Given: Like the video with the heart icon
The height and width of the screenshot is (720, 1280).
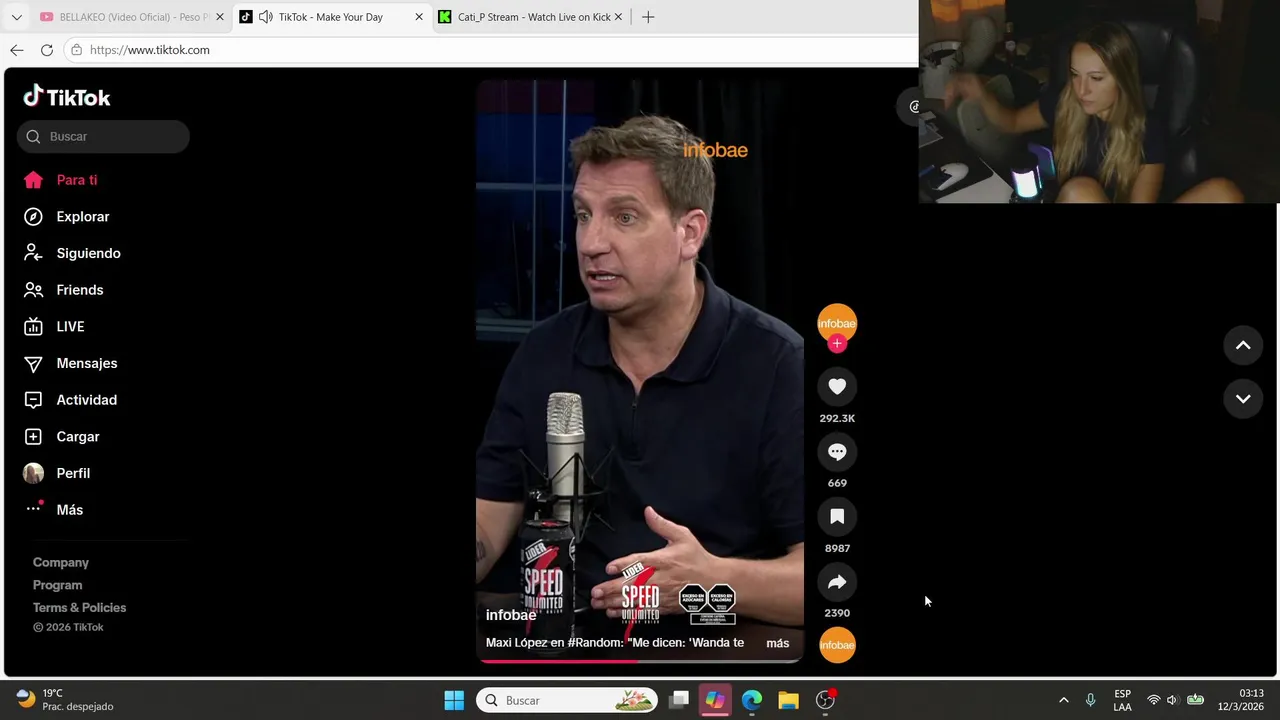Looking at the screenshot, I should click(x=837, y=387).
